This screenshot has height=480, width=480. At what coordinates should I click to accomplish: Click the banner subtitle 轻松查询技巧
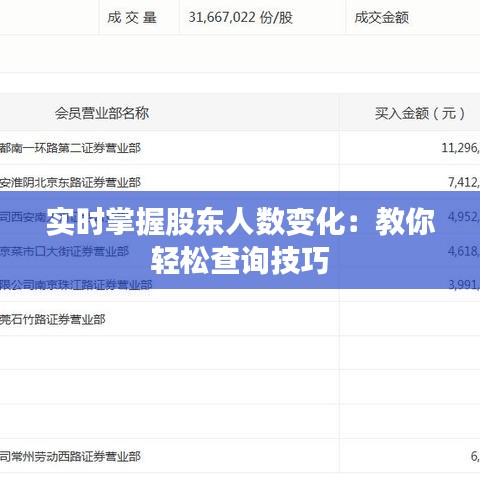click(240, 260)
